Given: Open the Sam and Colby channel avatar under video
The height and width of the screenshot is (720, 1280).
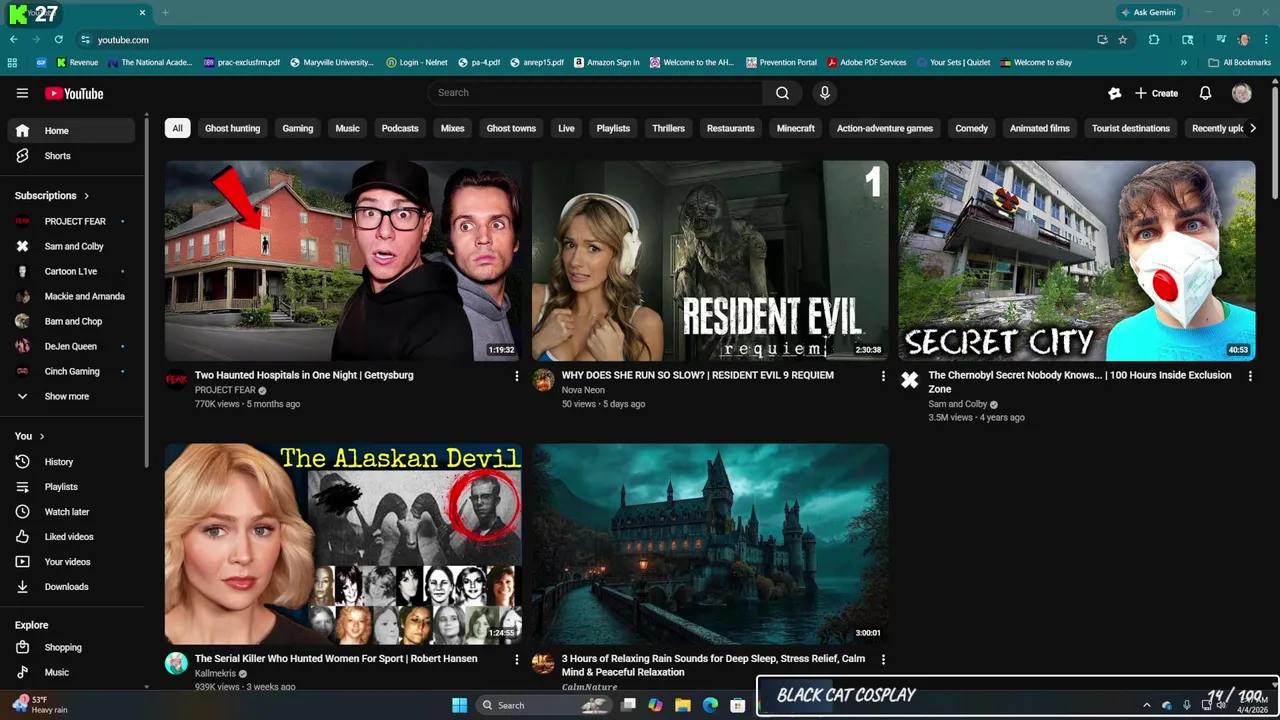Looking at the screenshot, I should 909,380.
